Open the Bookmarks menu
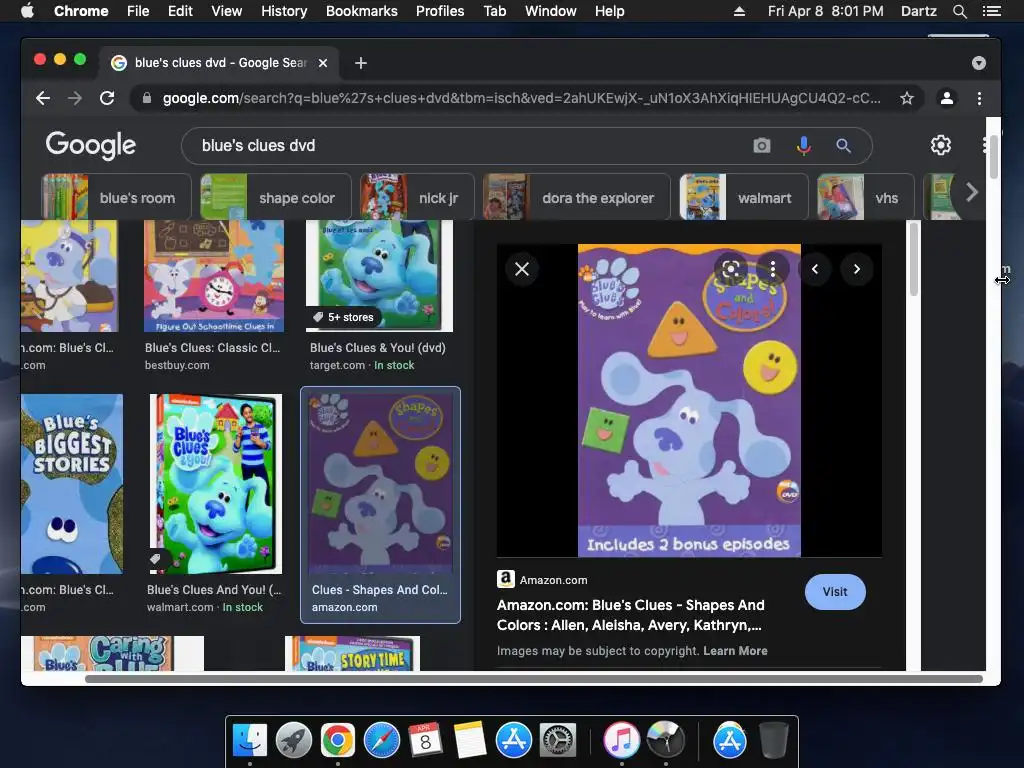Viewport: 1024px width, 768px height. pos(362,11)
